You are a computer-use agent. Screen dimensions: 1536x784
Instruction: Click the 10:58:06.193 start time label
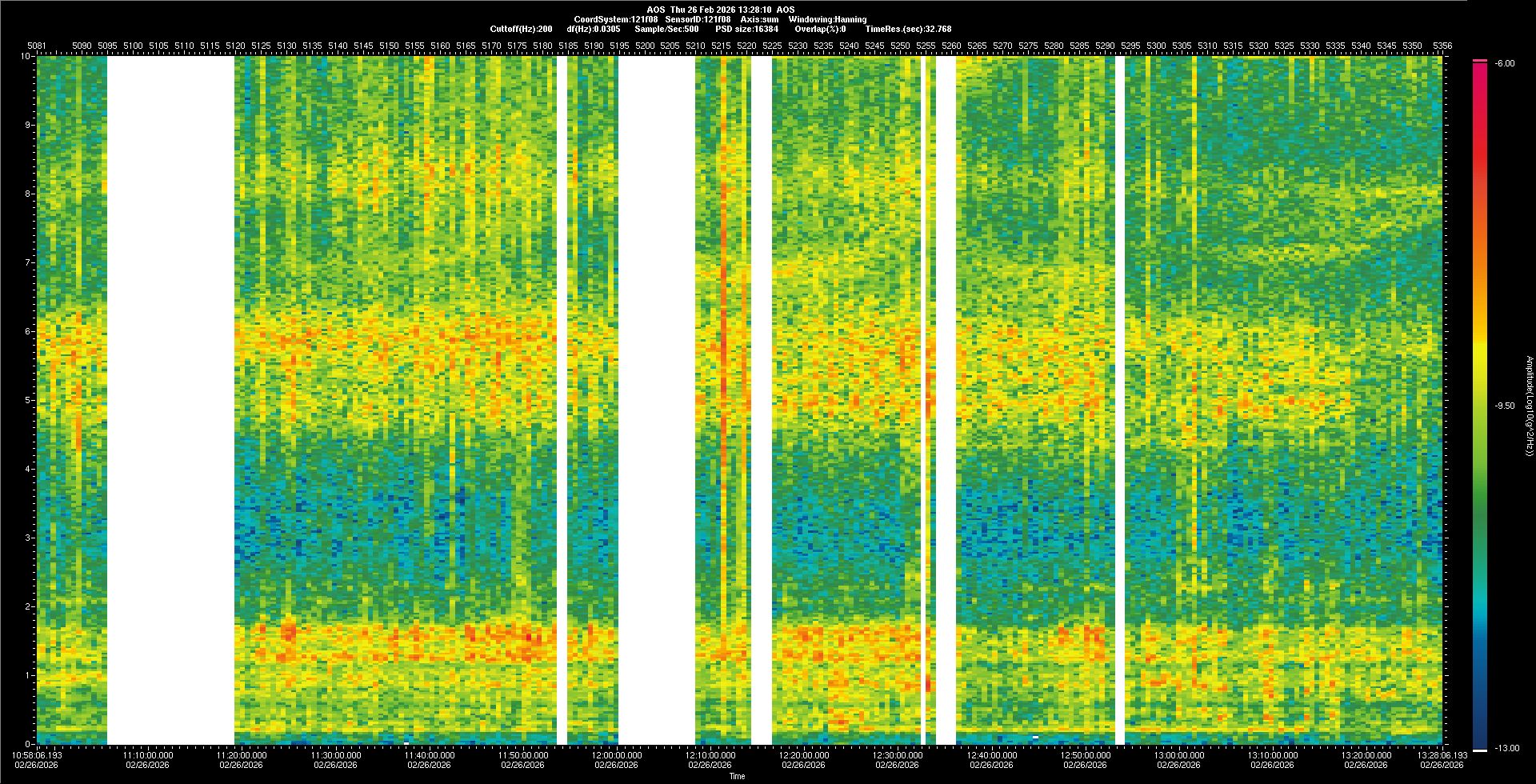pyautogui.click(x=37, y=754)
